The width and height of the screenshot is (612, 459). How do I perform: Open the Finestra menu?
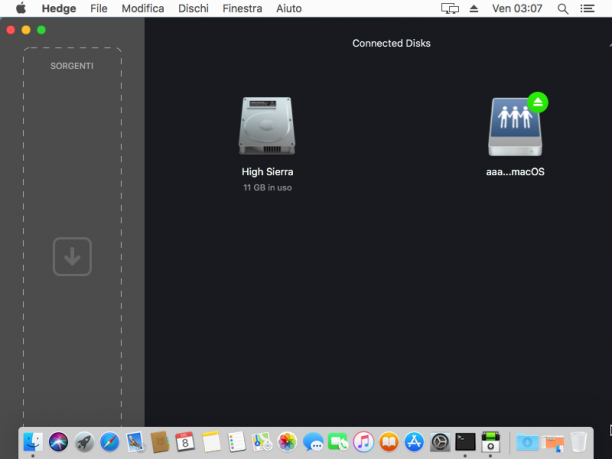pos(242,8)
